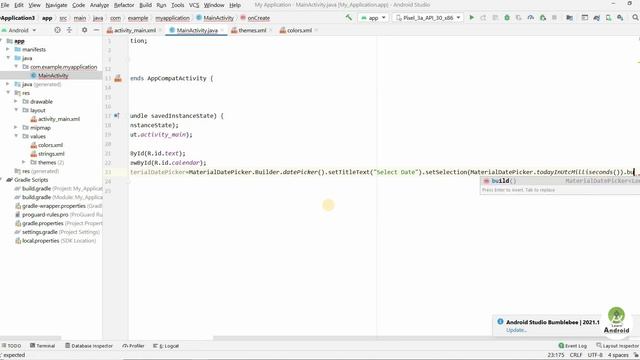640x360 pixels.
Task: Close the MainActivity.java tab
Action: coord(222,30)
